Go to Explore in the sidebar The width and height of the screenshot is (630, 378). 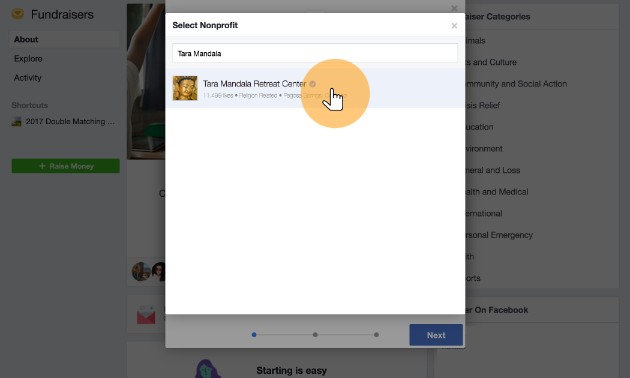click(28, 59)
